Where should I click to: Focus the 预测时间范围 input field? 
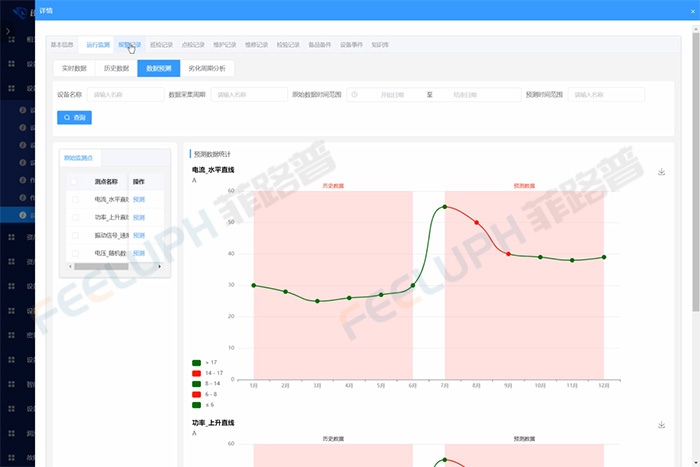(606, 95)
